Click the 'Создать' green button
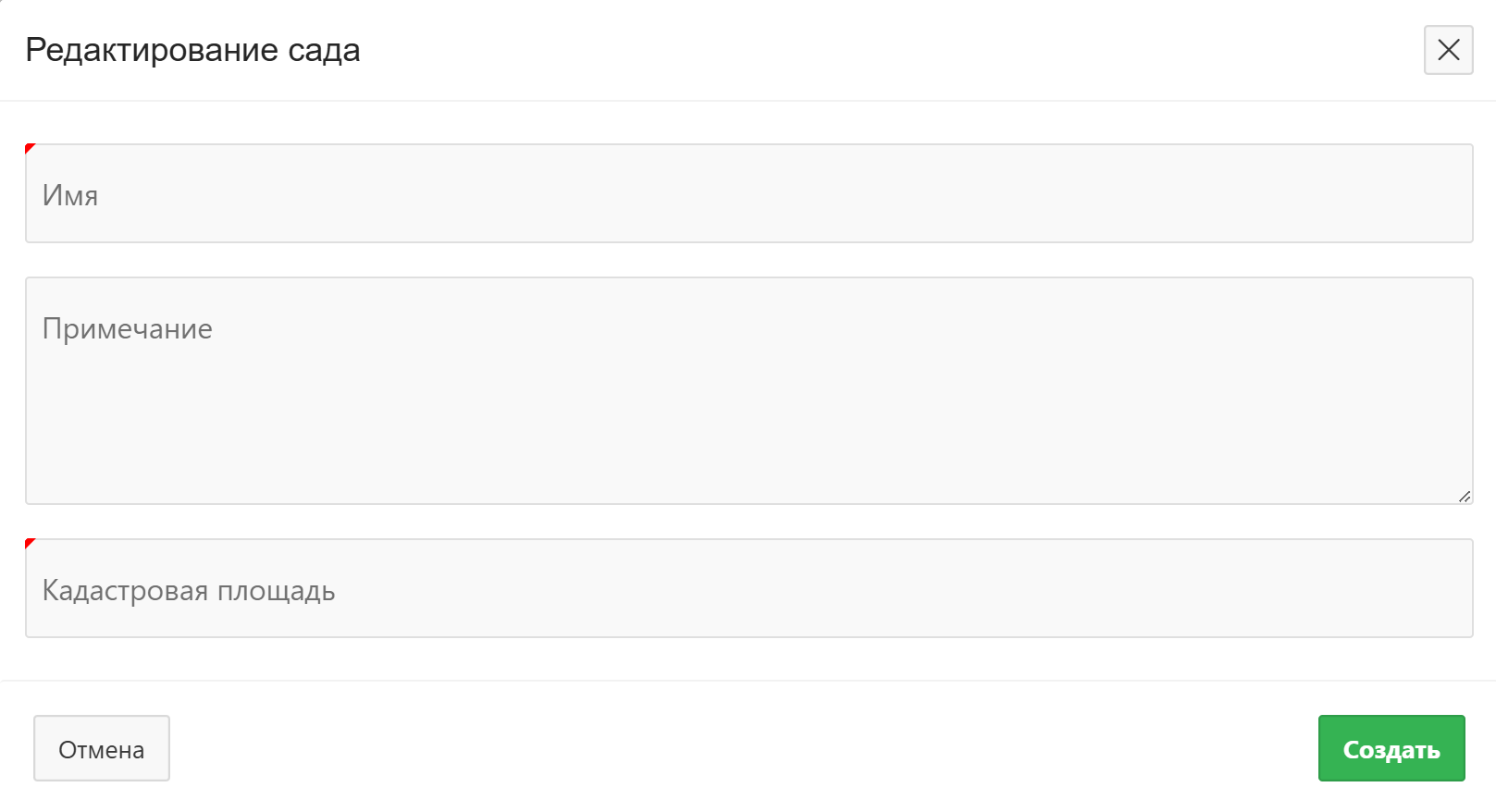 (x=1391, y=748)
